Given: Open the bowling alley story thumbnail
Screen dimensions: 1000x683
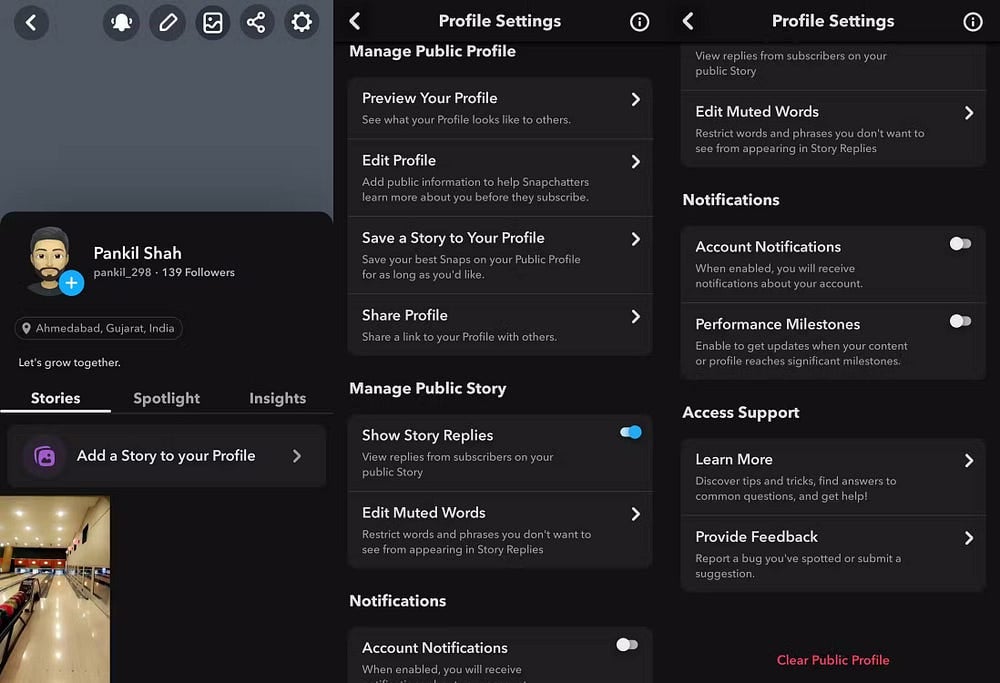Looking at the screenshot, I should point(55,588).
